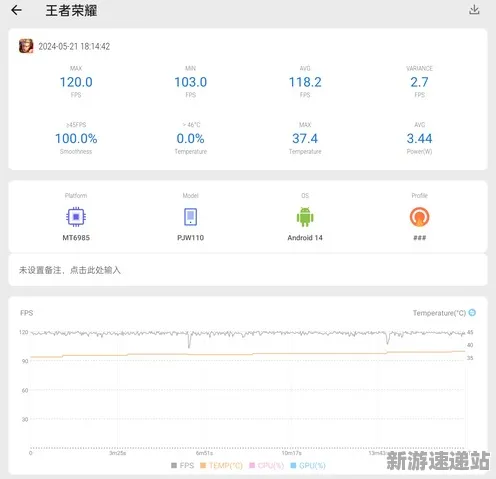The width and height of the screenshot is (496, 479).
Task: Tap the AVG FPS value 118.2
Action: pos(305,82)
